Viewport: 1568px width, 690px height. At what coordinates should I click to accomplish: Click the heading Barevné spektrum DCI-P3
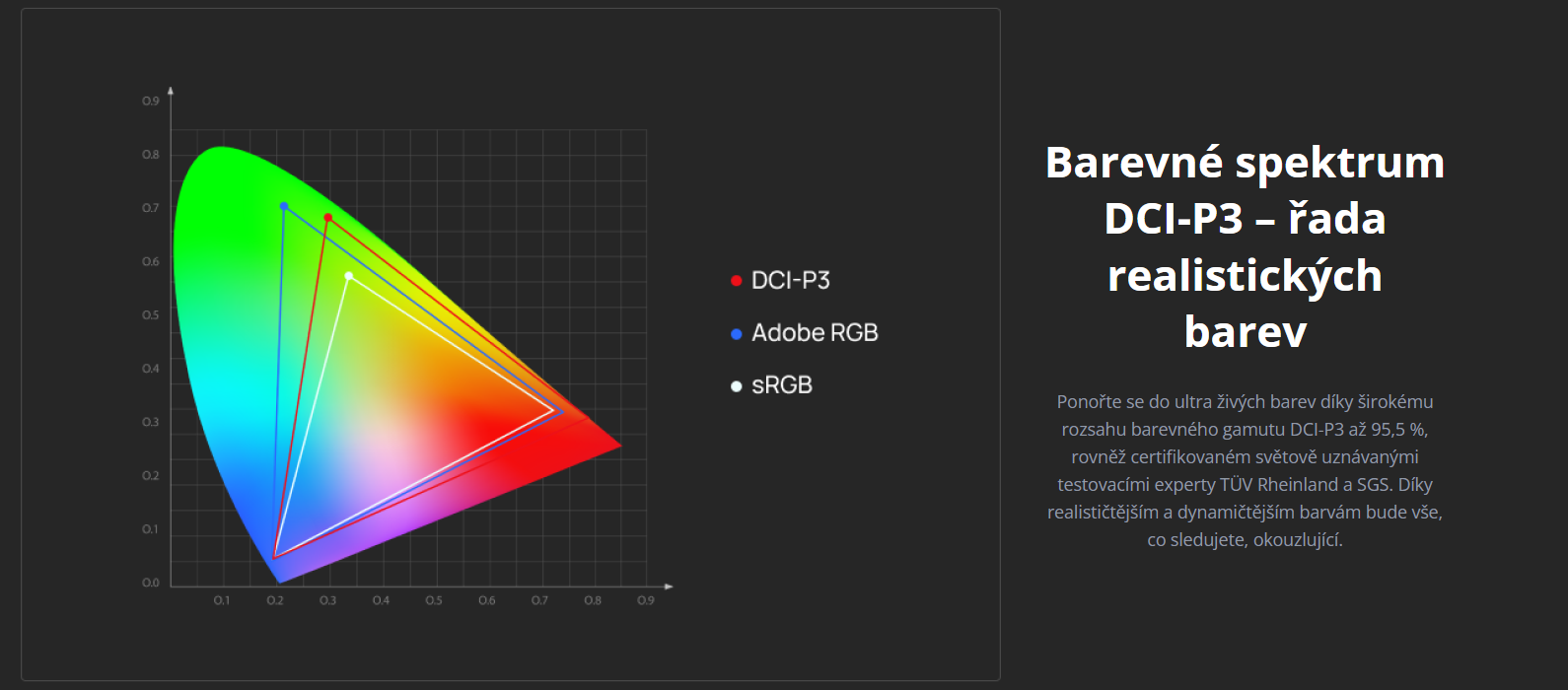1245,246
